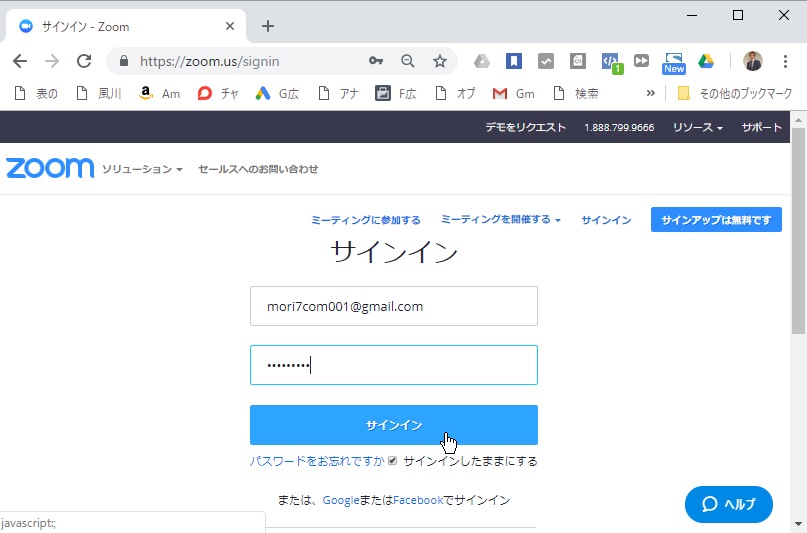807x533 pixels.
Task: Open the 鳳川 bookmark
Action: click(99, 94)
